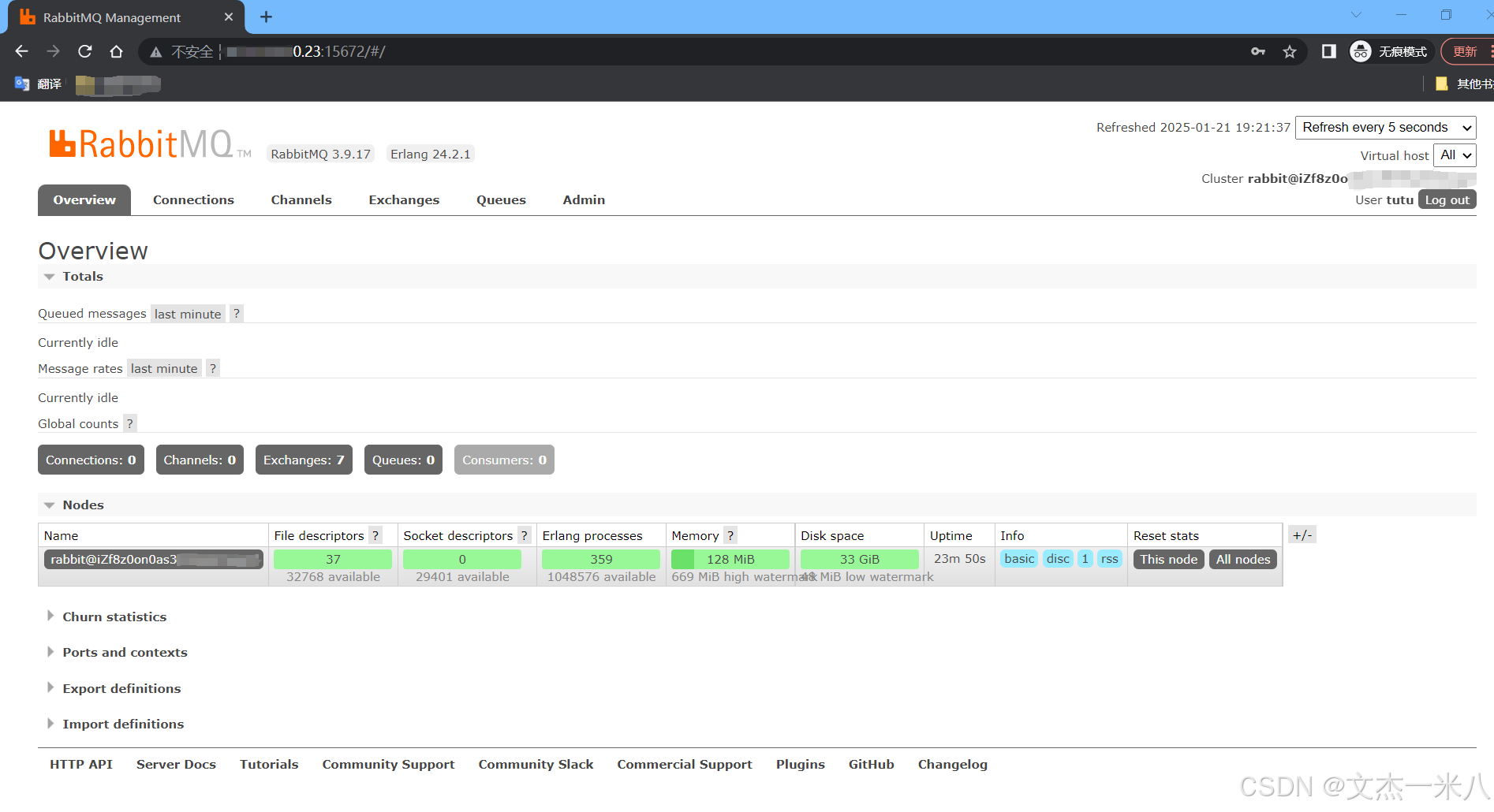This screenshot has height=812, width=1494.
Task: Click Consumers: 0 count button
Action: coord(504,460)
